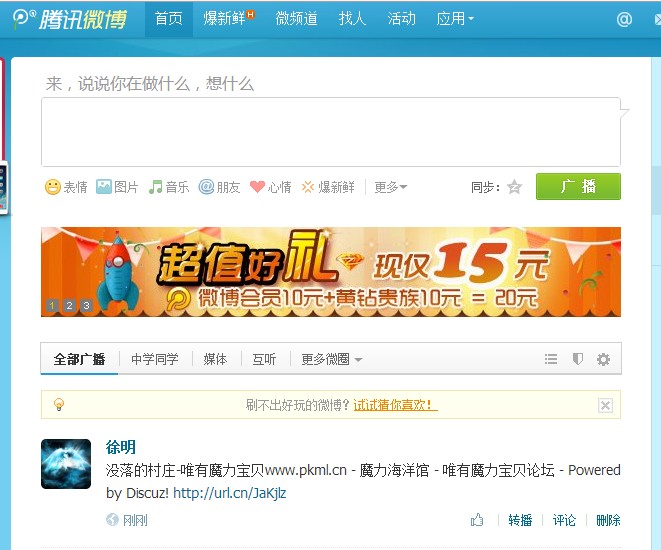The height and width of the screenshot is (550, 661).
Task: Show banner slide 2
Action: pyautogui.click(x=68, y=306)
